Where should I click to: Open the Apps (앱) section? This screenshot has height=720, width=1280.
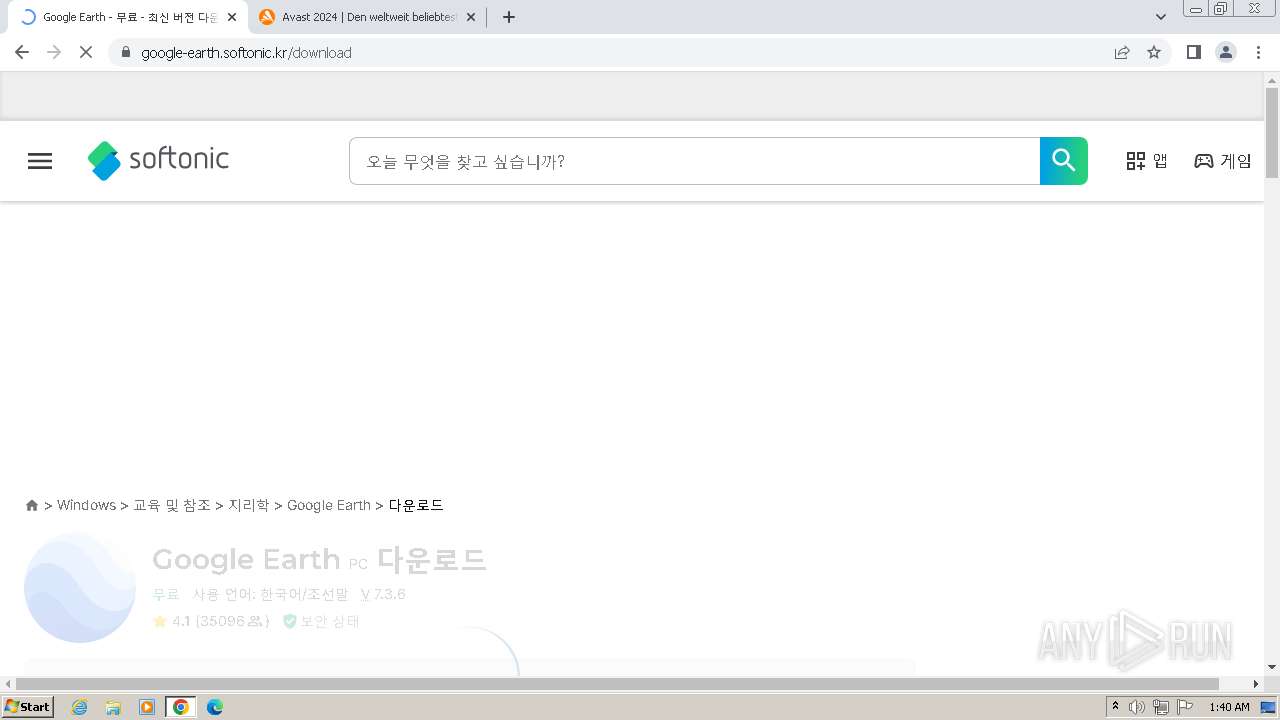1147,161
